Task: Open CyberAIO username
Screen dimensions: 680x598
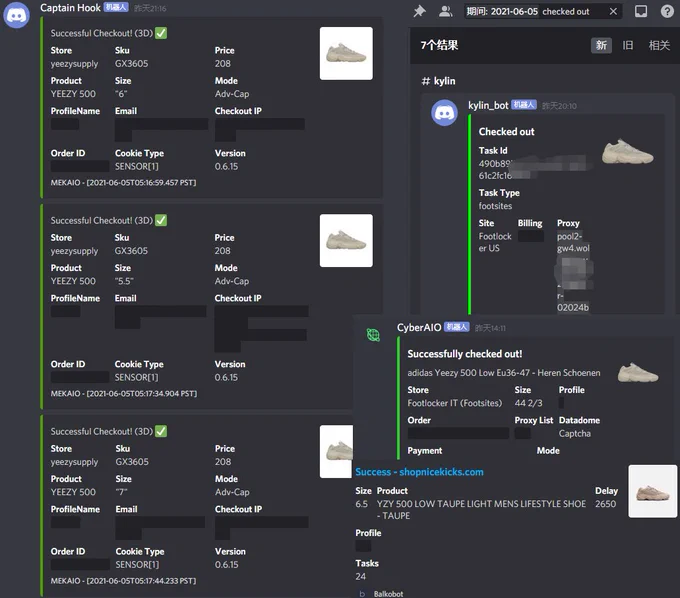Action: (419, 327)
